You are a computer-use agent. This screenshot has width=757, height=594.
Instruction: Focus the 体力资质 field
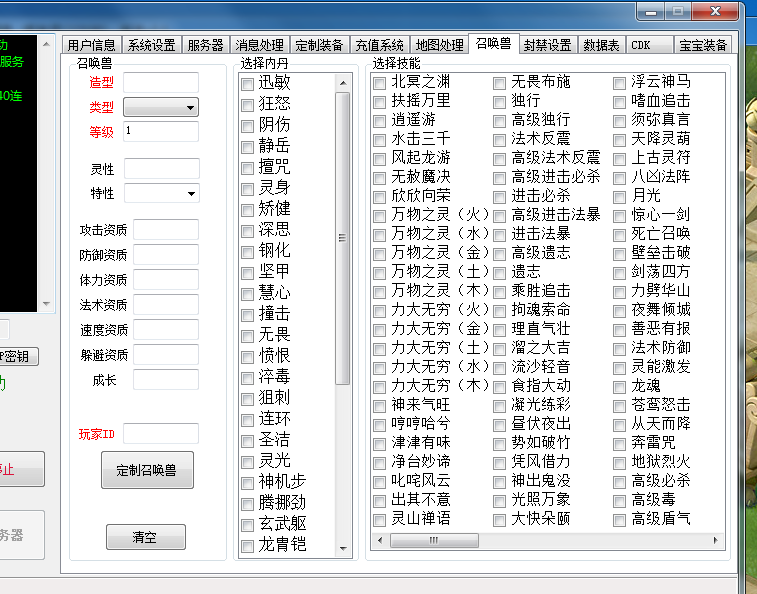[x=166, y=280]
